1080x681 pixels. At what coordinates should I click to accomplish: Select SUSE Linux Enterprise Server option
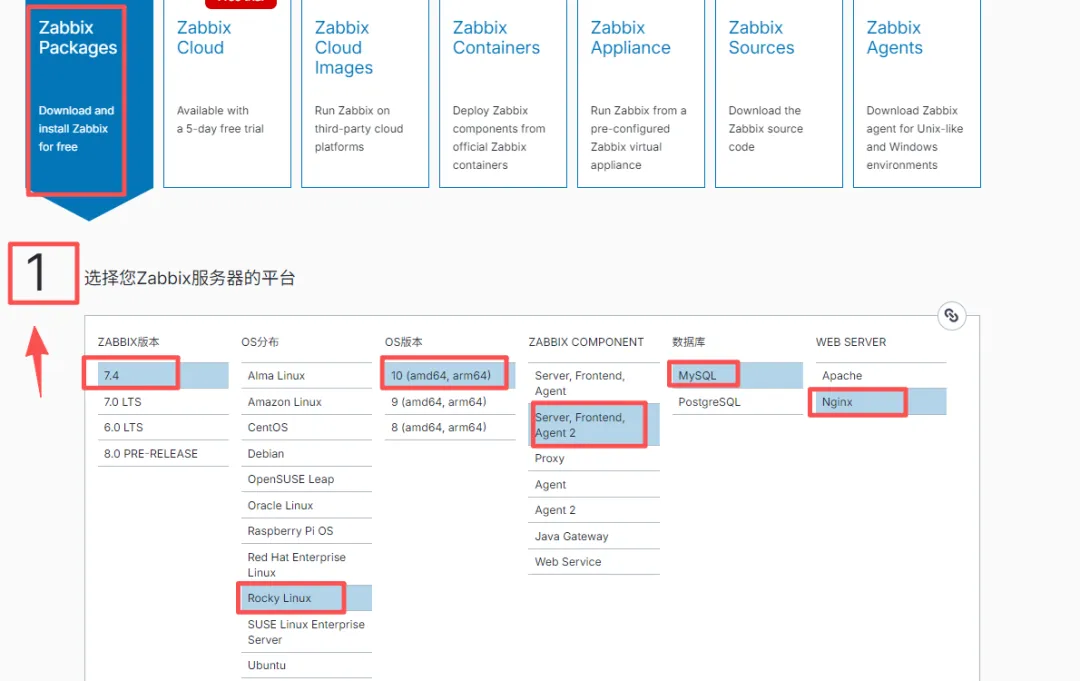[x=307, y=632]
